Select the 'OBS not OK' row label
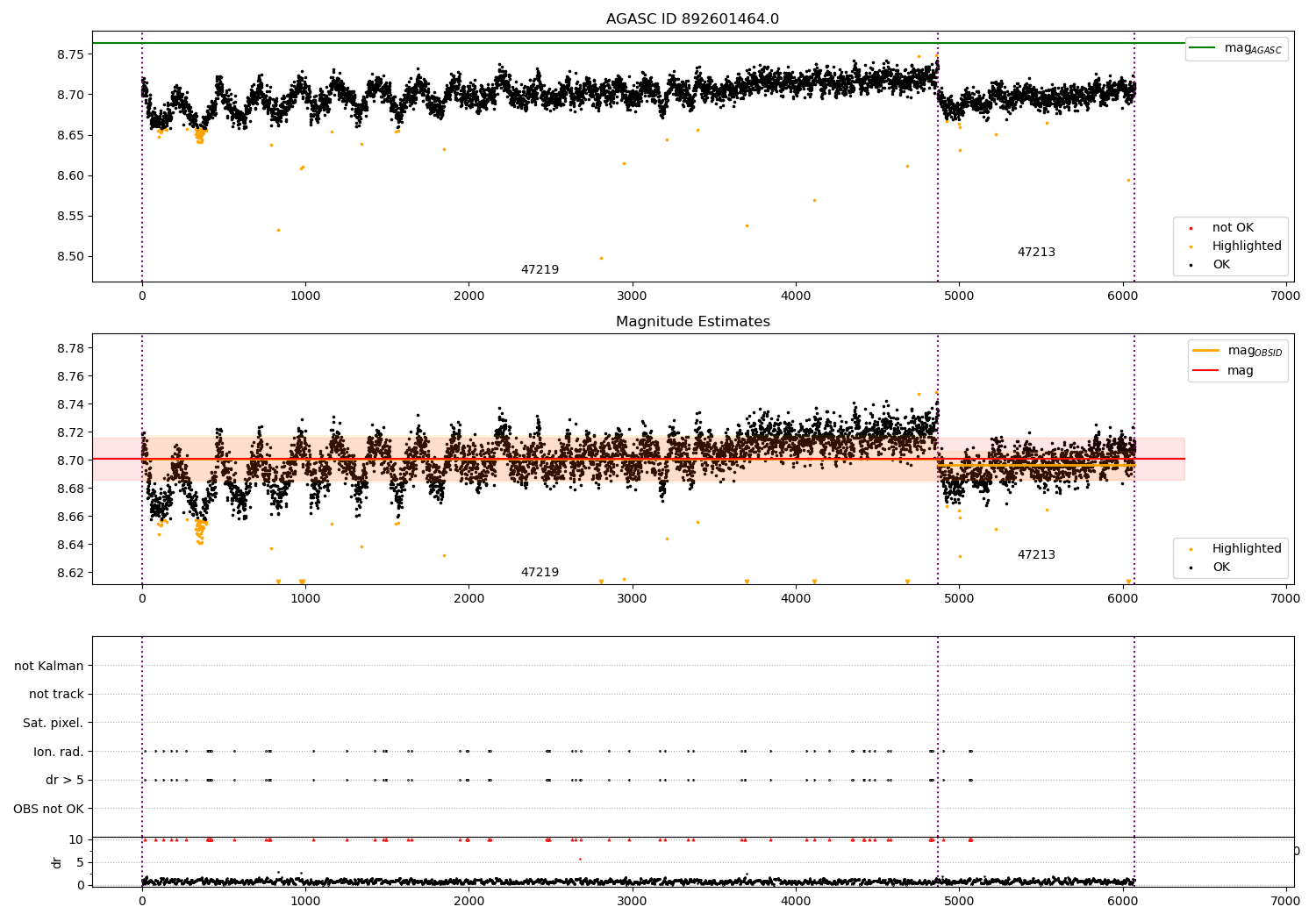1316x921 pixels. 49,809
